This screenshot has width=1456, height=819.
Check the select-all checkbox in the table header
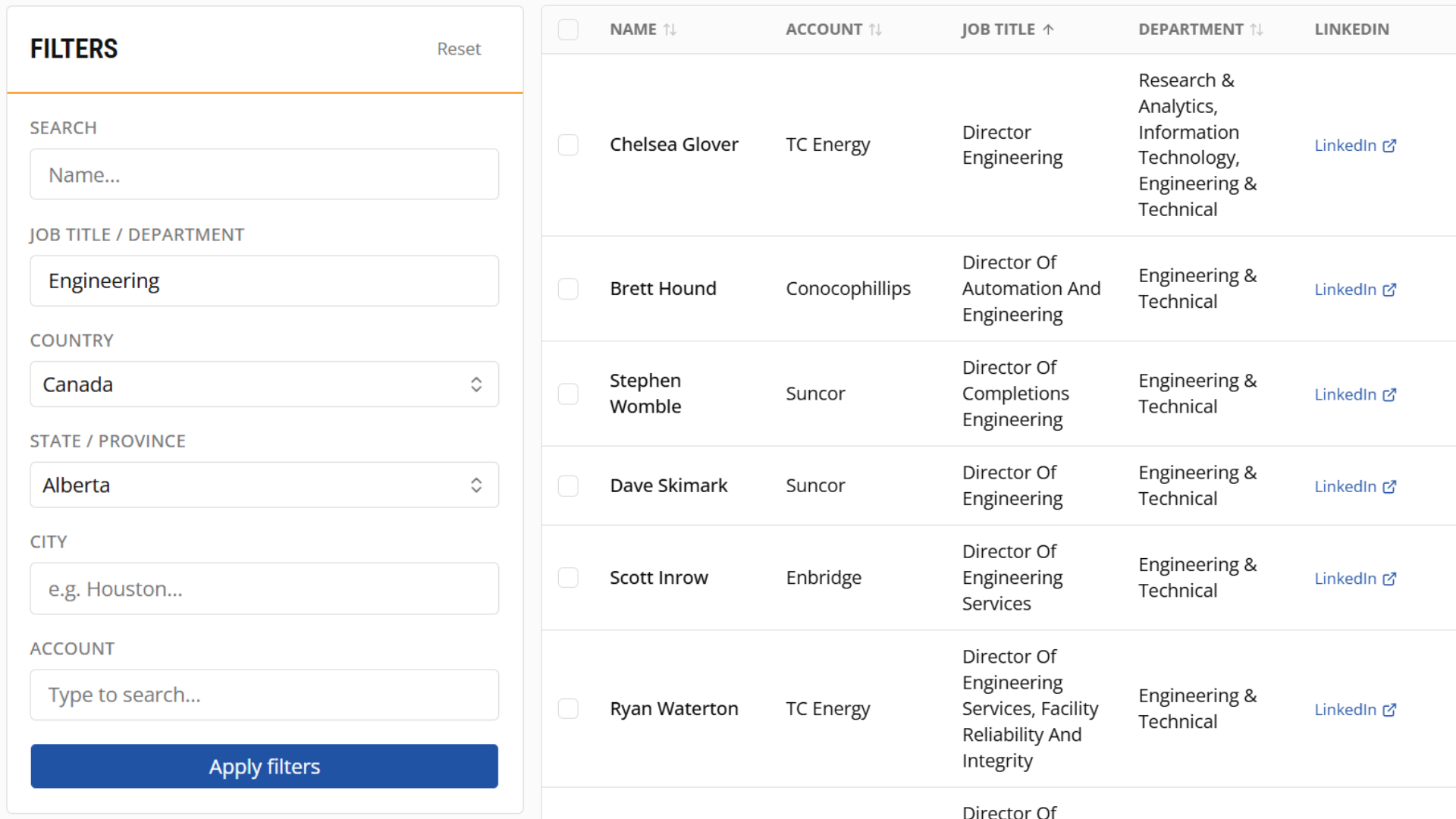coord(568,30)
